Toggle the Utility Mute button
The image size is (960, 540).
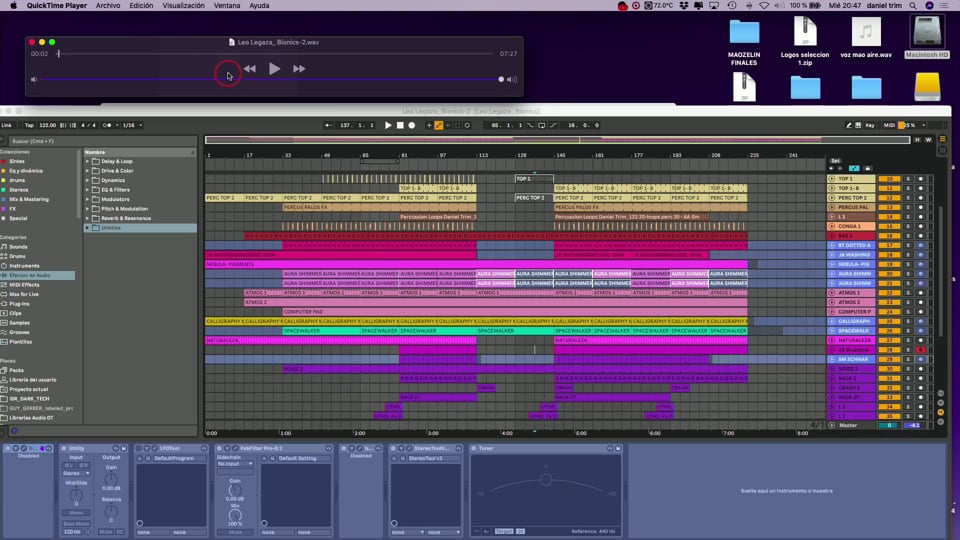coord(106,531)
